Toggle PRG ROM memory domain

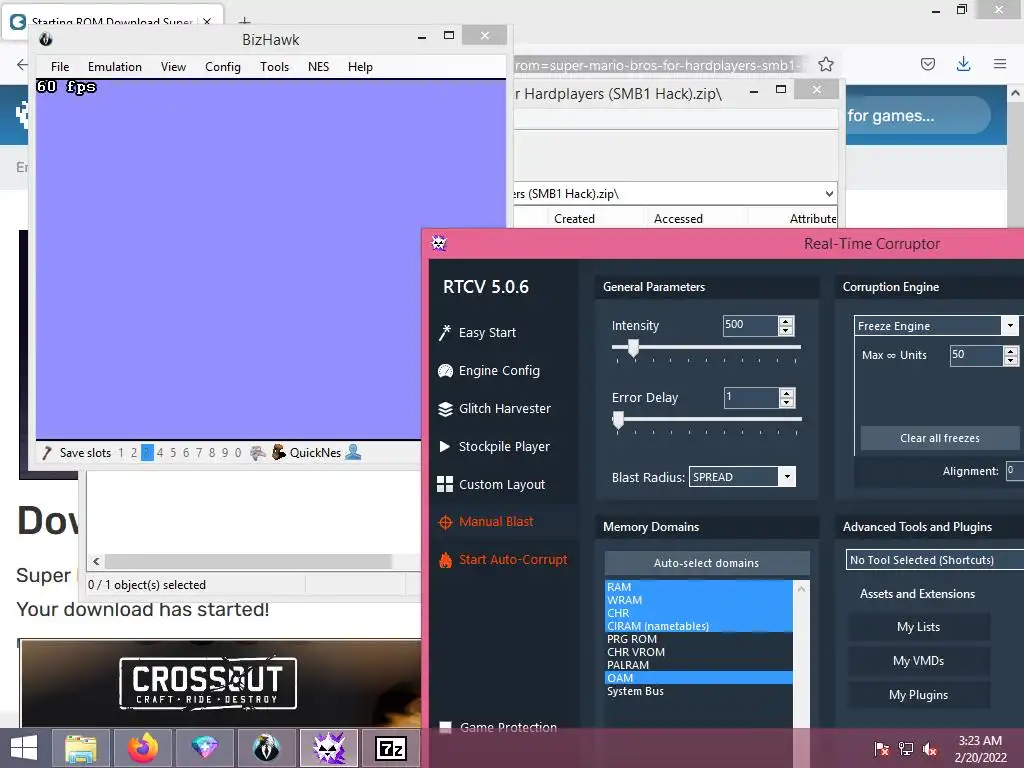pos(699,639)
